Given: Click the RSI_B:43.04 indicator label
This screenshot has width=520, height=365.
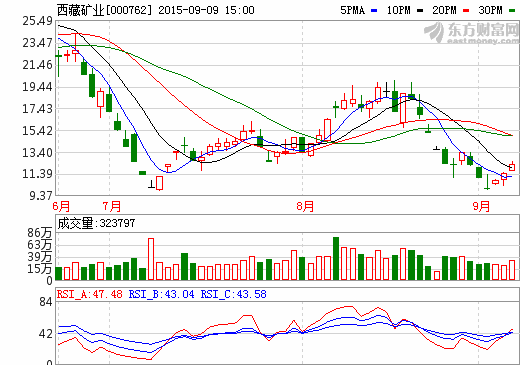Looking at the screenshot, I should [x=161, y=294].
